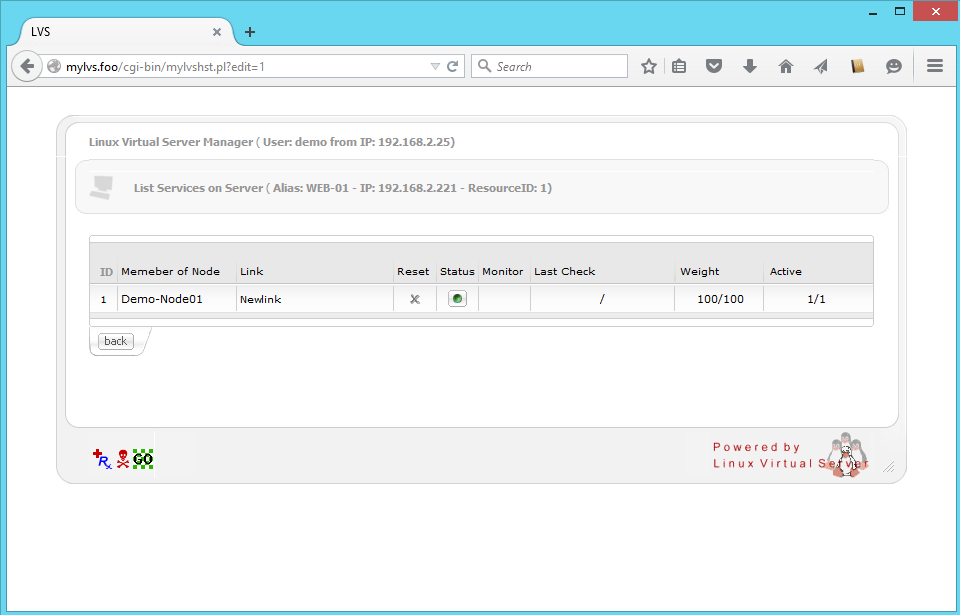The height and width of the screenshot is (615, 960).
Task: Click the Pocket icon in the toolbar
Action: point(714,66)
